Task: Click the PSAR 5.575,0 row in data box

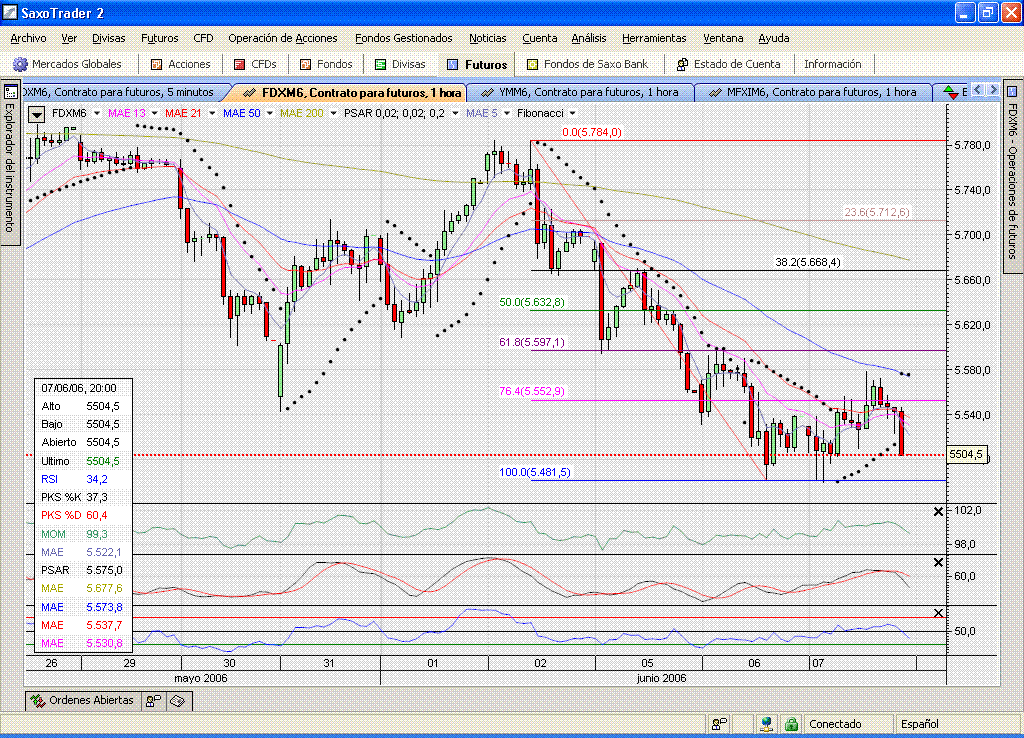Action: tap(83, 570)
